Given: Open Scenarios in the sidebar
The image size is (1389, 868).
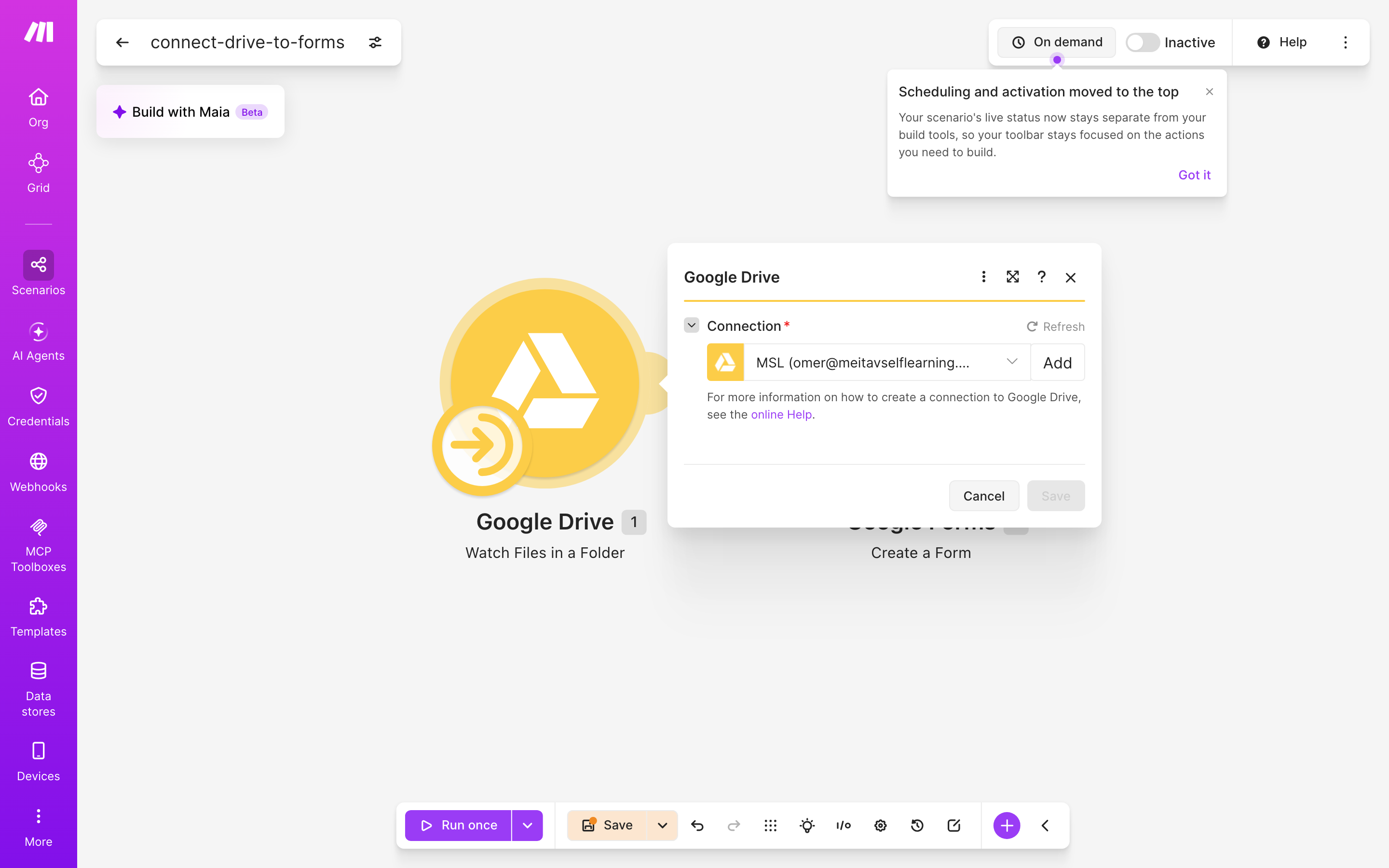Looking at the screenshot, I should [39, 273].
